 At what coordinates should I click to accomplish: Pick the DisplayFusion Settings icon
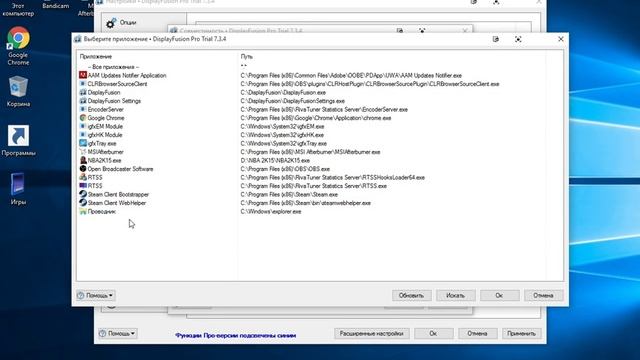tap(83, 101)
